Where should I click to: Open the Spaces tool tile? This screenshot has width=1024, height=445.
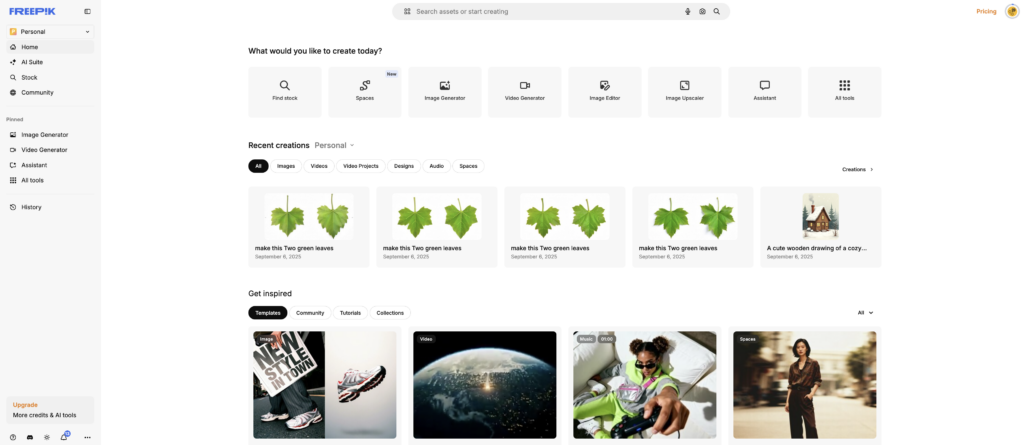(x=364, y=92)
